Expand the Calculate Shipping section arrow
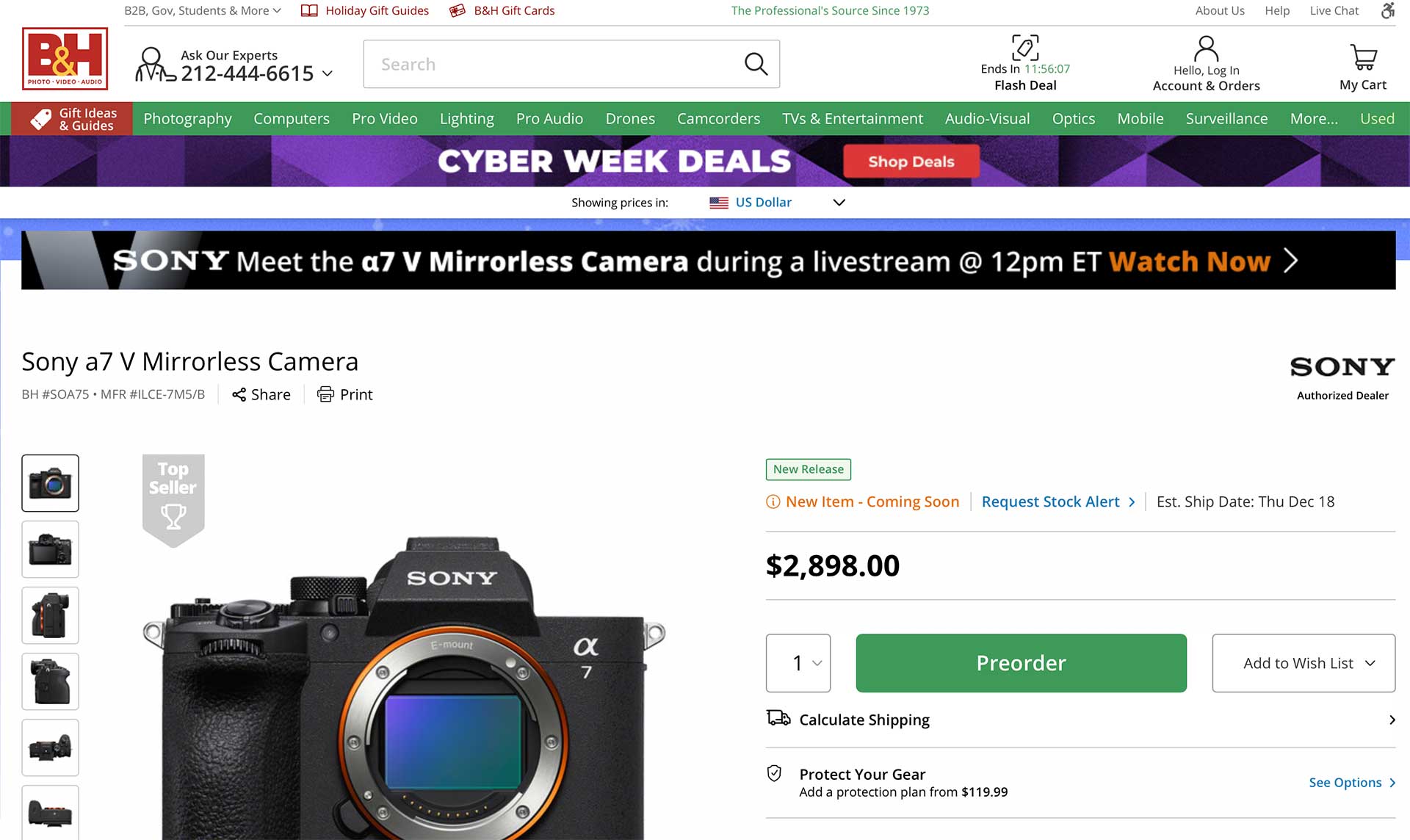The image size is (1410, 840). coord(1392,720)
